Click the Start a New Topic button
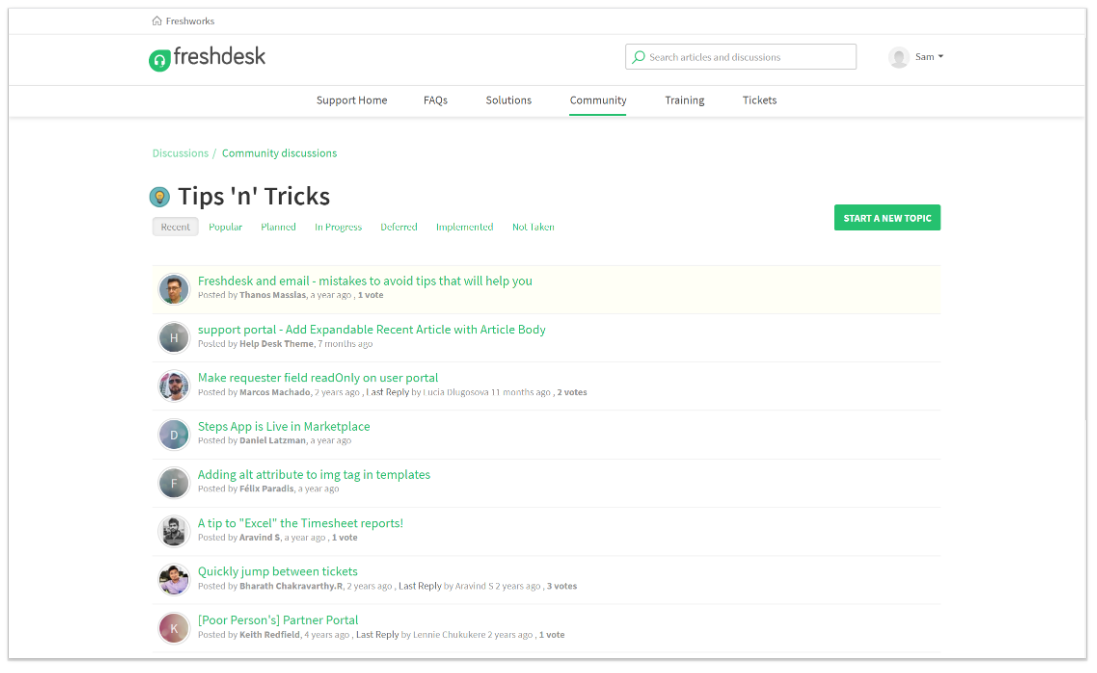 (x=887, y=217)
